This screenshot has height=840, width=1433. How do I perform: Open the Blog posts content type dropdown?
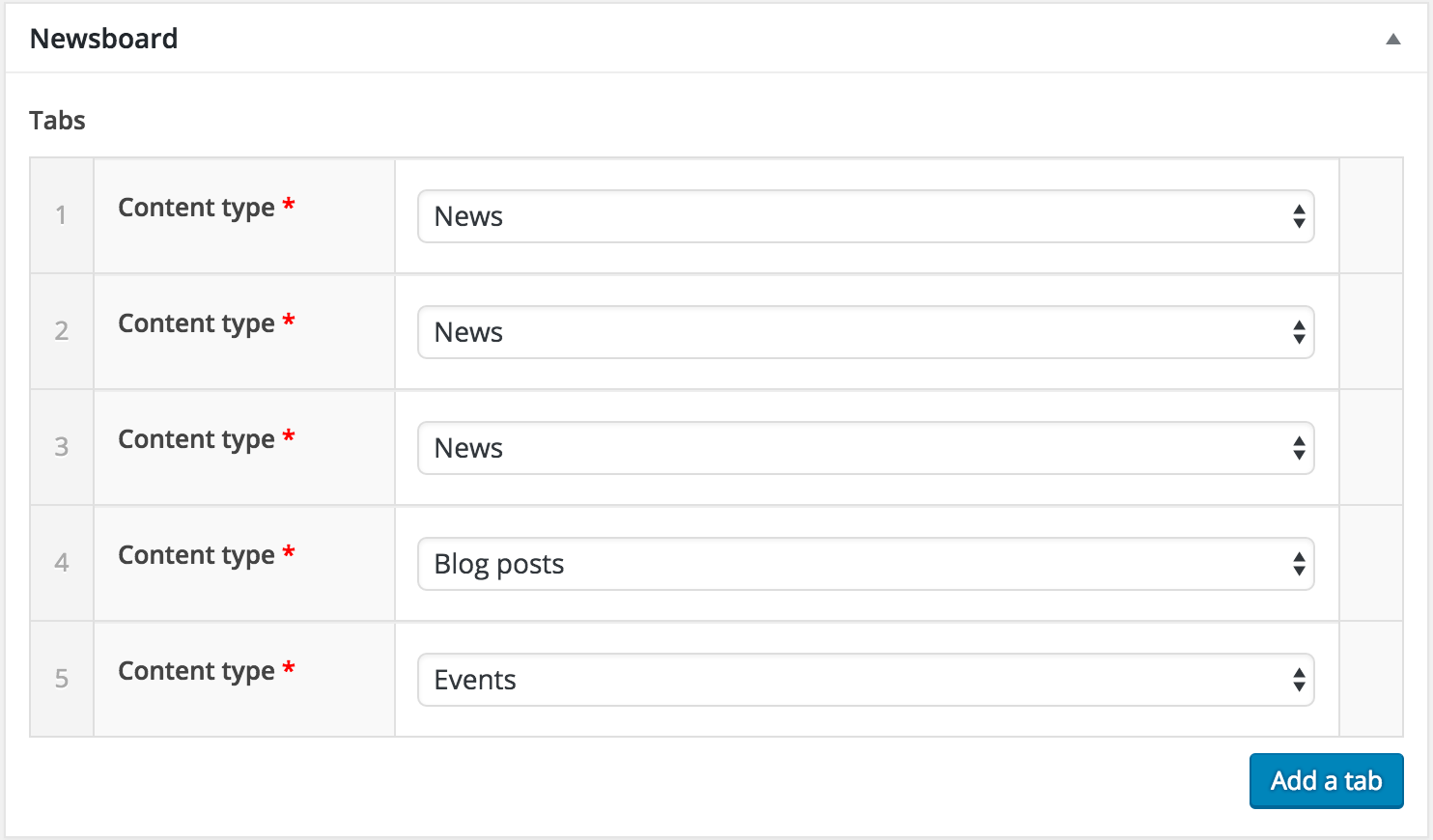tap(865, 564)
